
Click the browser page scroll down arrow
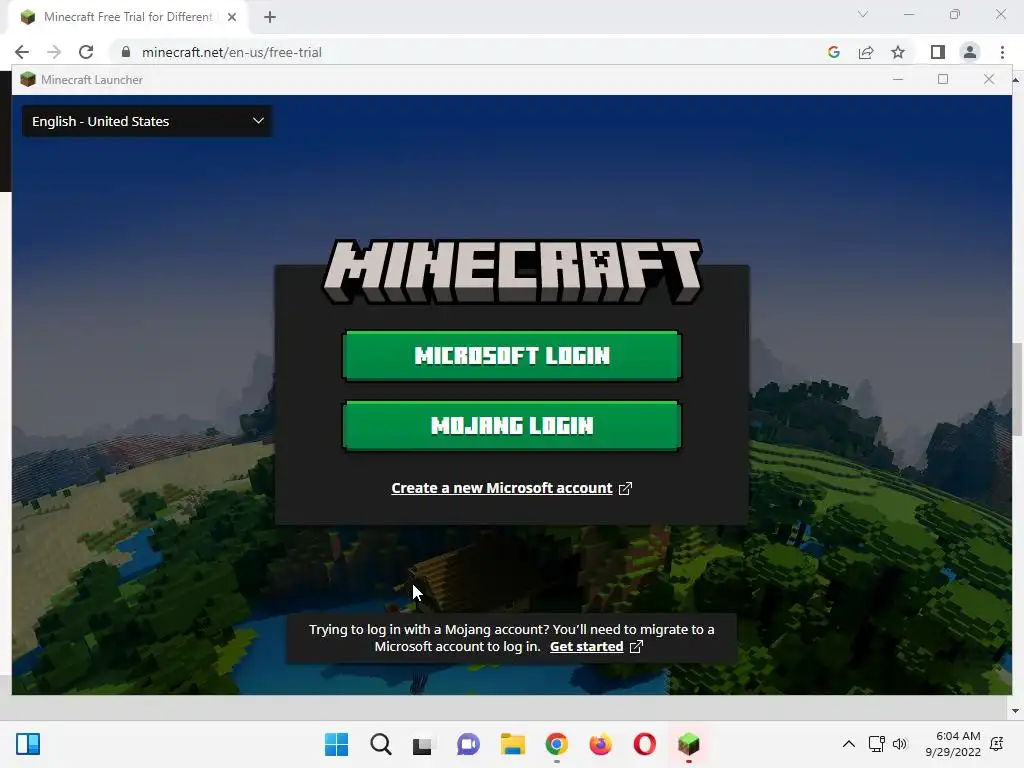tap(1016, 711)
